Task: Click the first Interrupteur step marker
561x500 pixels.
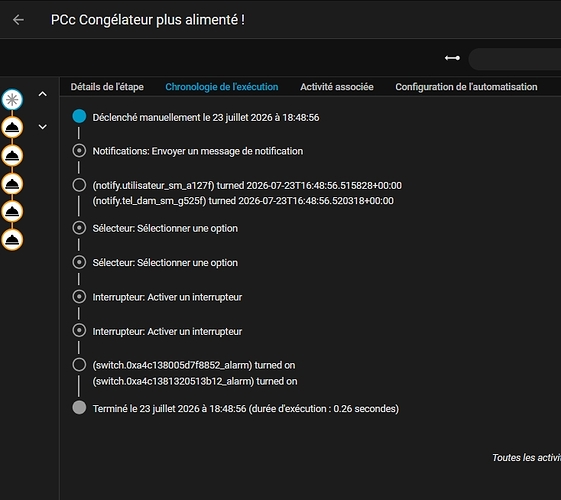Action: coord(79,296)
